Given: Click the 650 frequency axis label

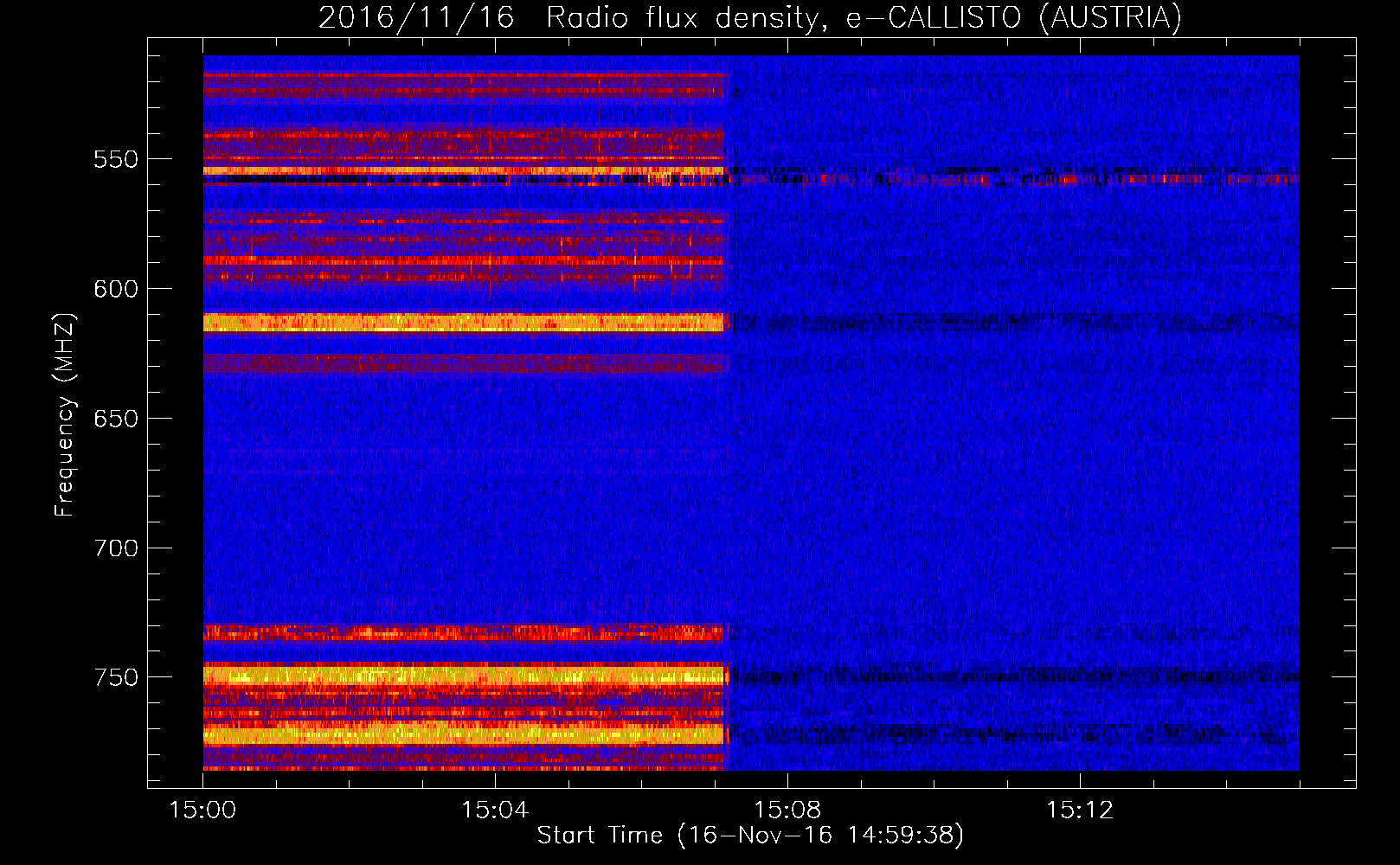Looking at the screenshot, I should pos(116,420).
